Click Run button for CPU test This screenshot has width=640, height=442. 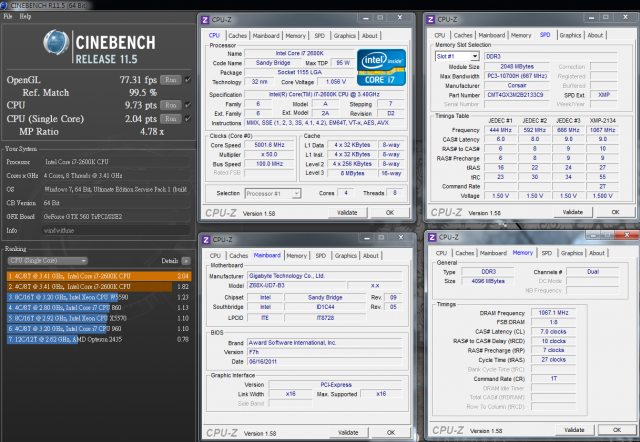tap(171, 105)
